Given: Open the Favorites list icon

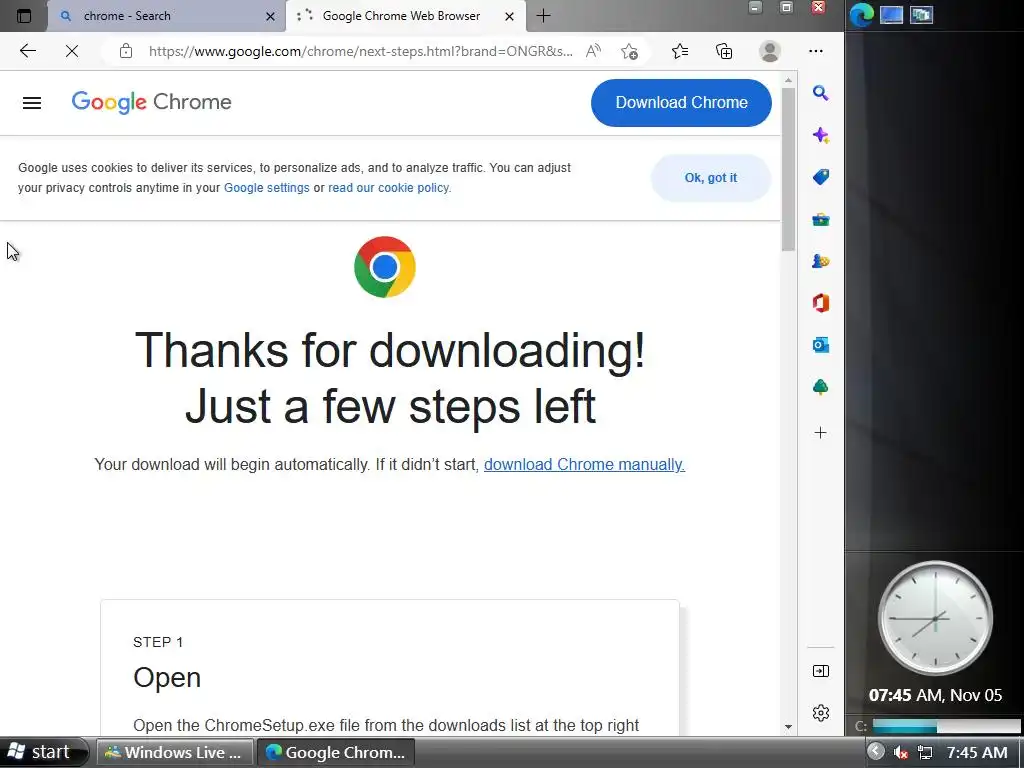Looking at the screenshot, I should [680, 51].
